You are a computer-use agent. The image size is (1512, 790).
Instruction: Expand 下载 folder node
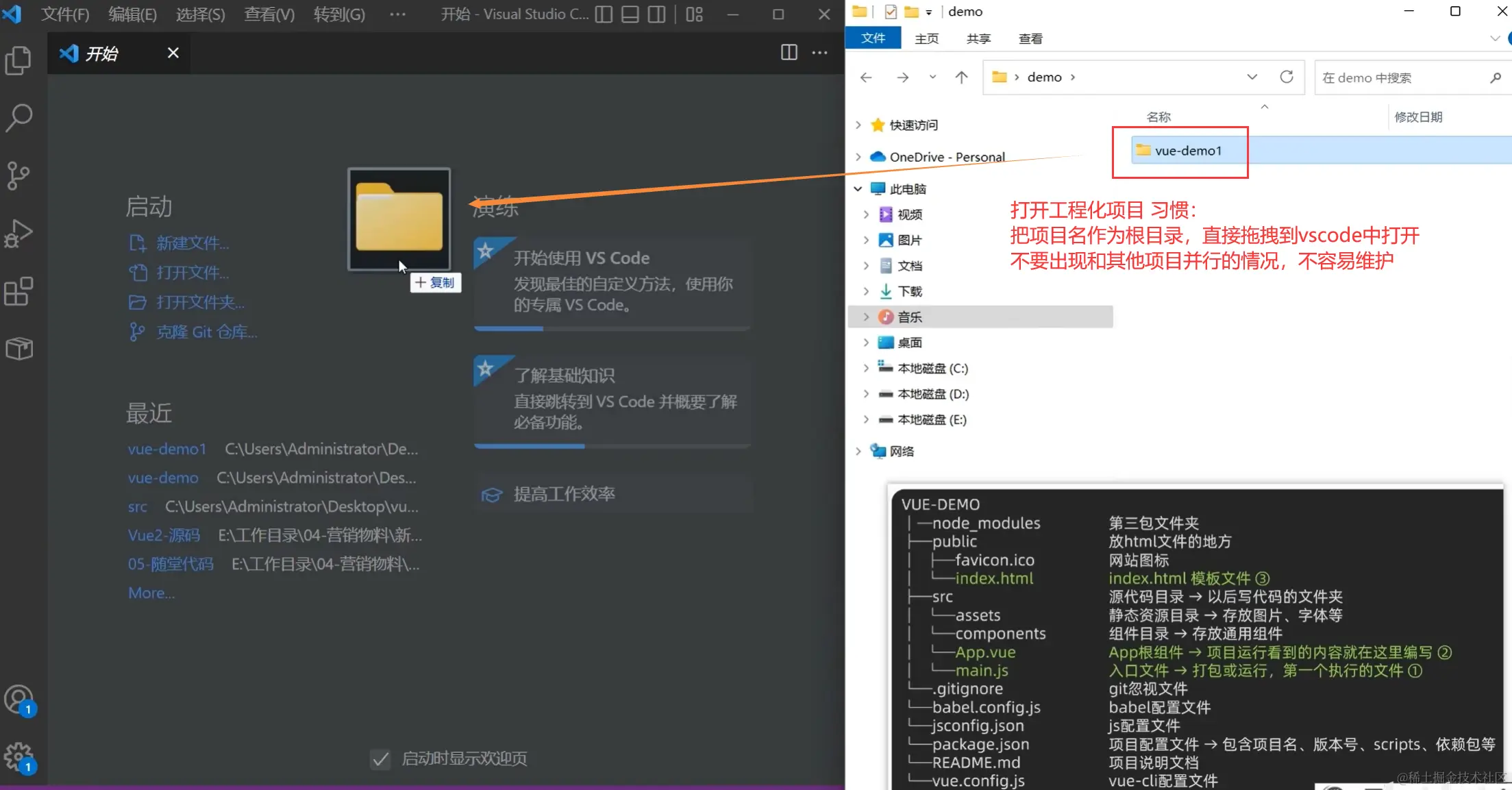pos(866,291)
